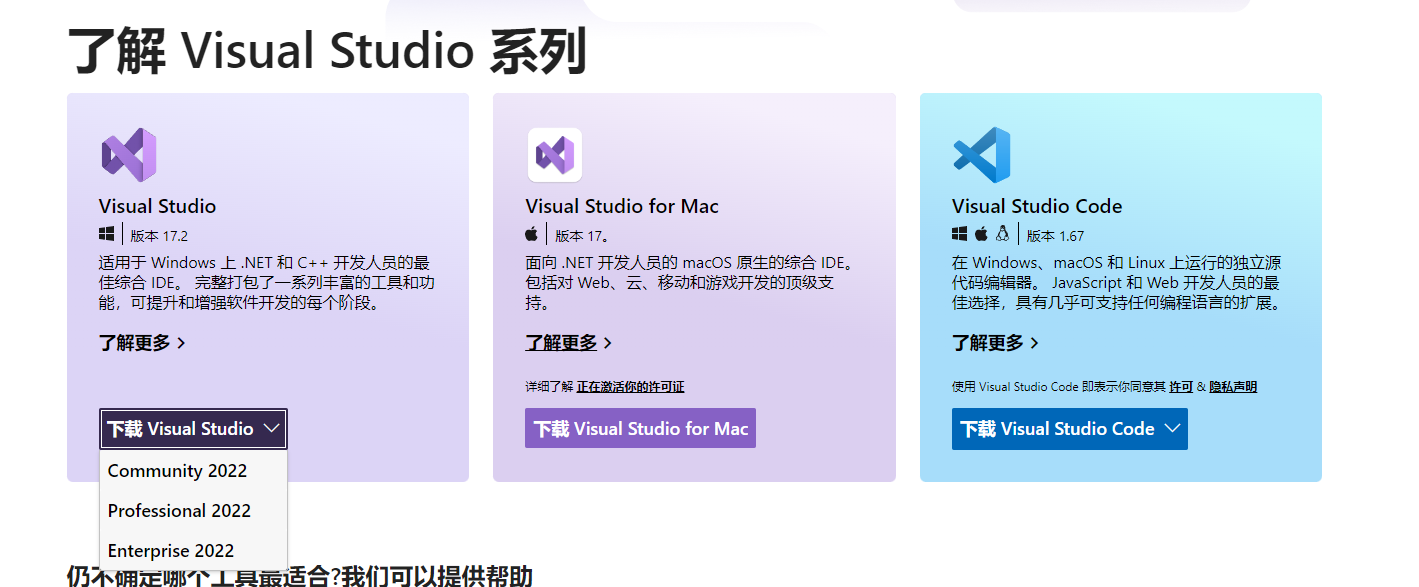The width and height of the screenshot is (1419, 587).
Task: Choose Professional 2022 download option
Action: (193, 511)
